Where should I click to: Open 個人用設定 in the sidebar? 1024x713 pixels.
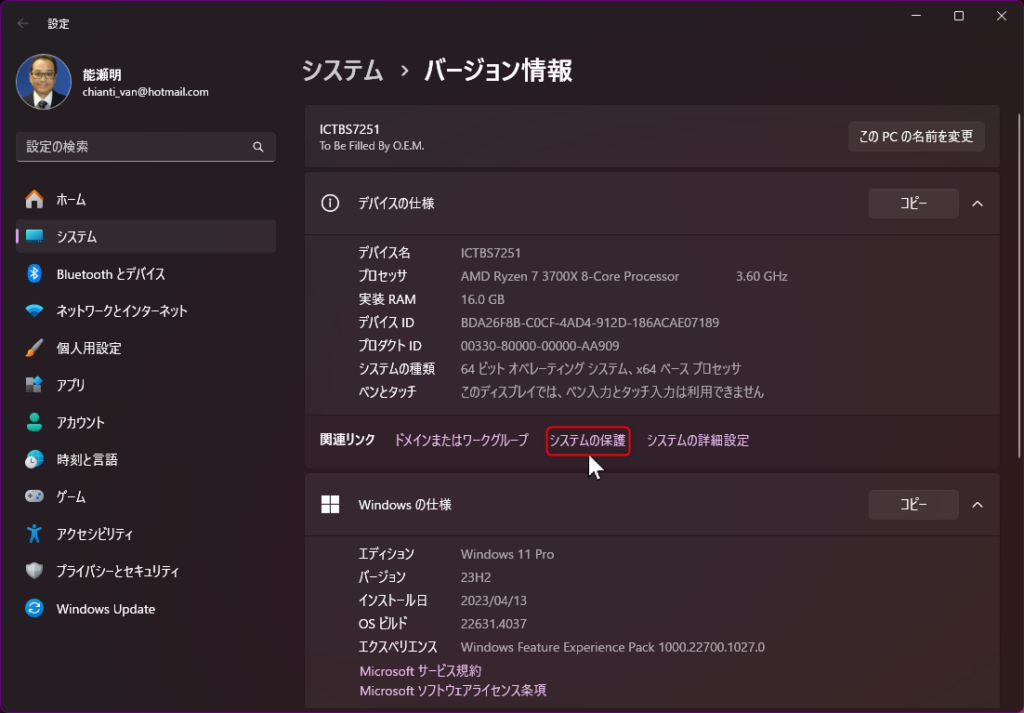pyautogui.click(x=146, y=348)
